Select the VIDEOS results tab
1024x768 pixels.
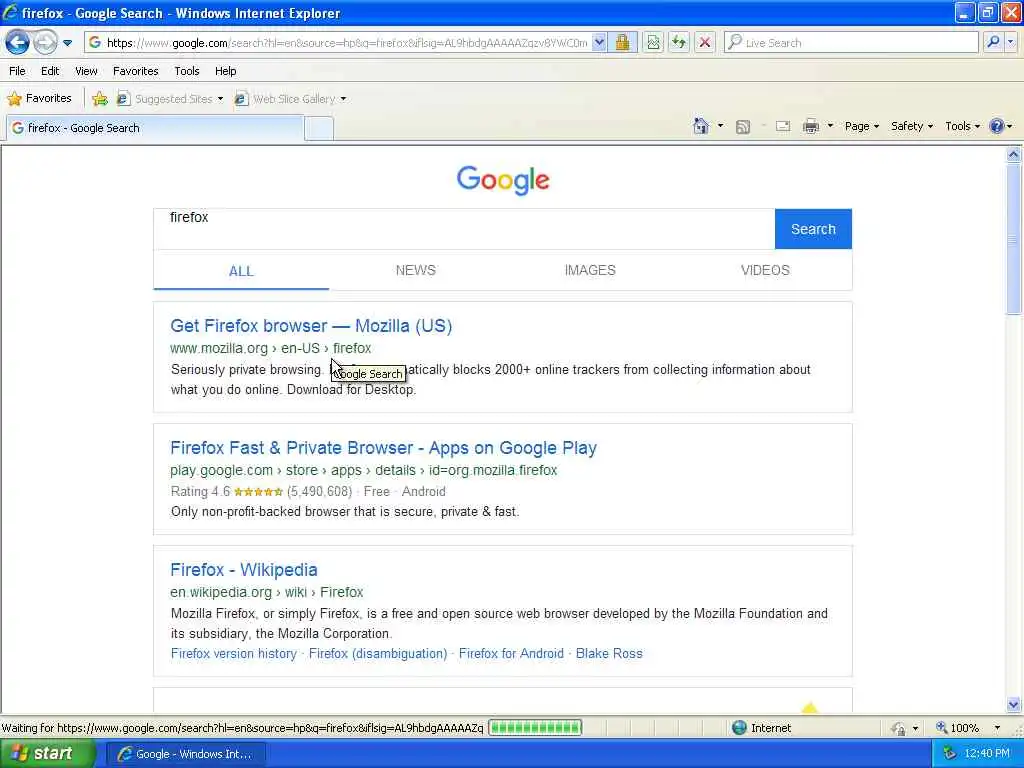[x=765, y=270]
